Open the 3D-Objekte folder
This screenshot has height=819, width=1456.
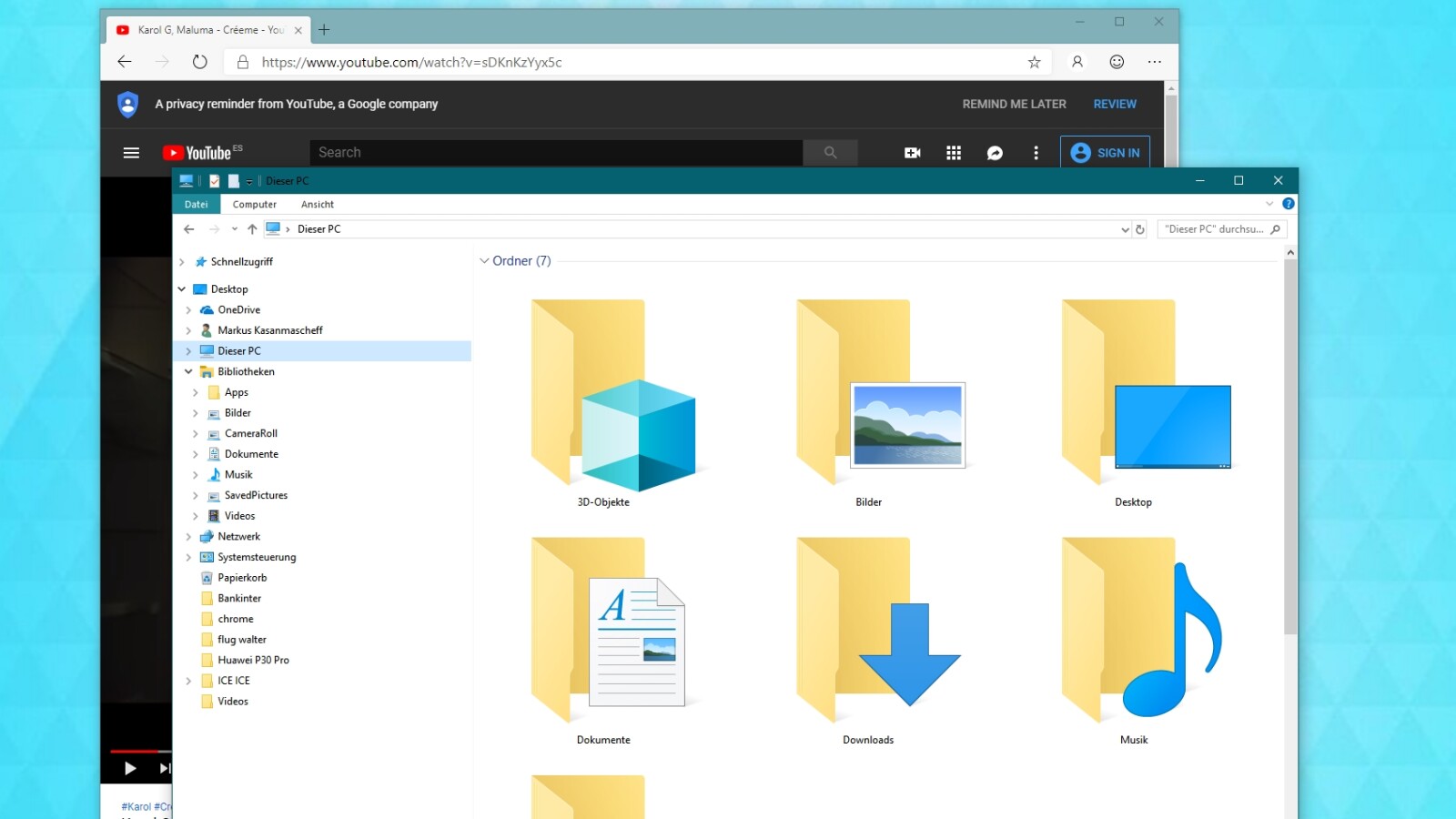[612, 395]
